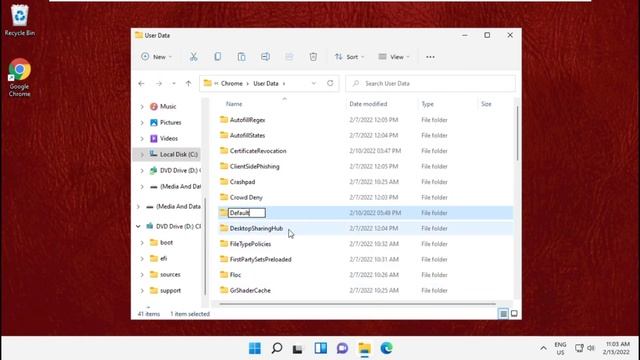Click the Copy icon in toolbar
The image size is (640, 360).
click(218, 57)
